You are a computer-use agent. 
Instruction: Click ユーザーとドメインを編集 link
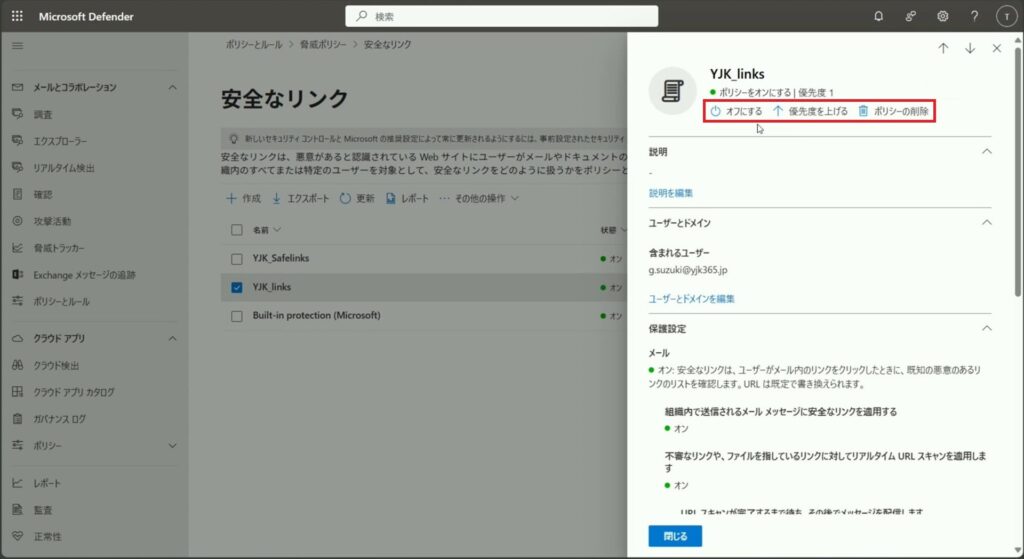[692, 298]
